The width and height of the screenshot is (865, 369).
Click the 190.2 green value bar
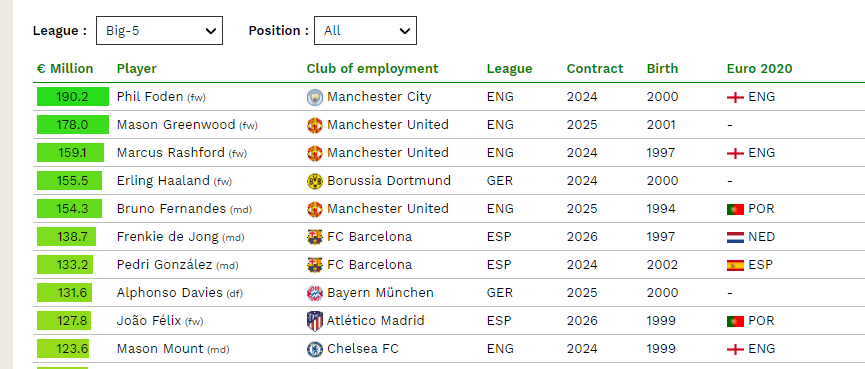pos(73,97)
